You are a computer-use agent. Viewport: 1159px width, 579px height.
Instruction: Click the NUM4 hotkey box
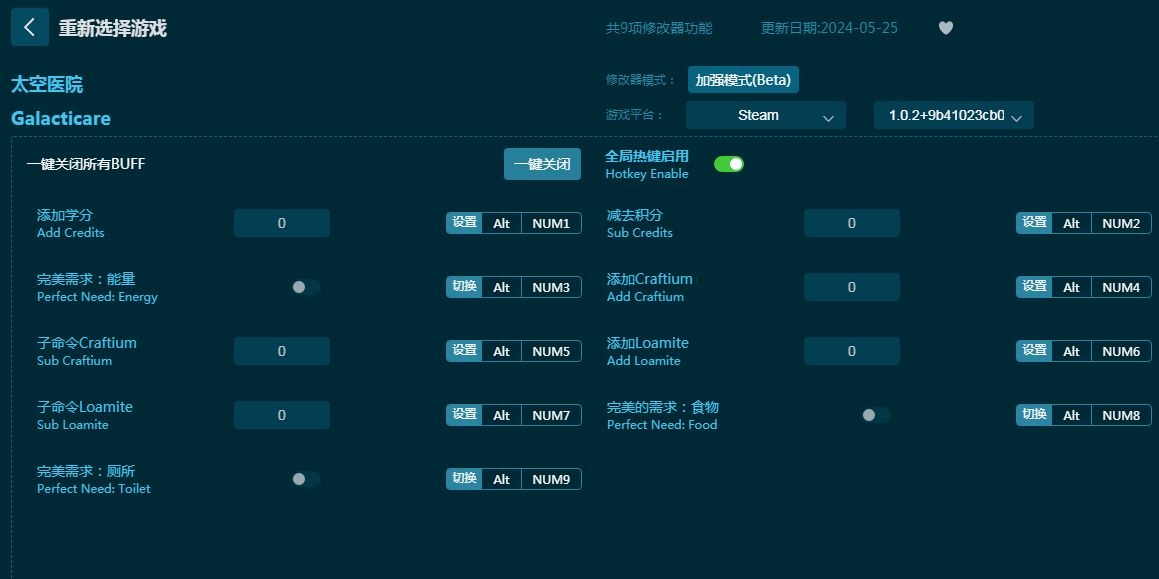click(1121, 287)
